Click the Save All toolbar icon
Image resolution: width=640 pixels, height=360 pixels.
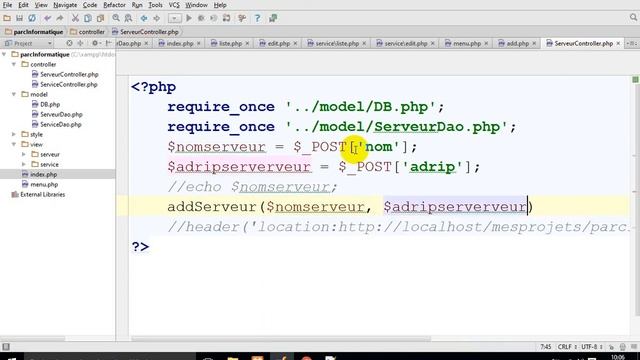[19, 18]
